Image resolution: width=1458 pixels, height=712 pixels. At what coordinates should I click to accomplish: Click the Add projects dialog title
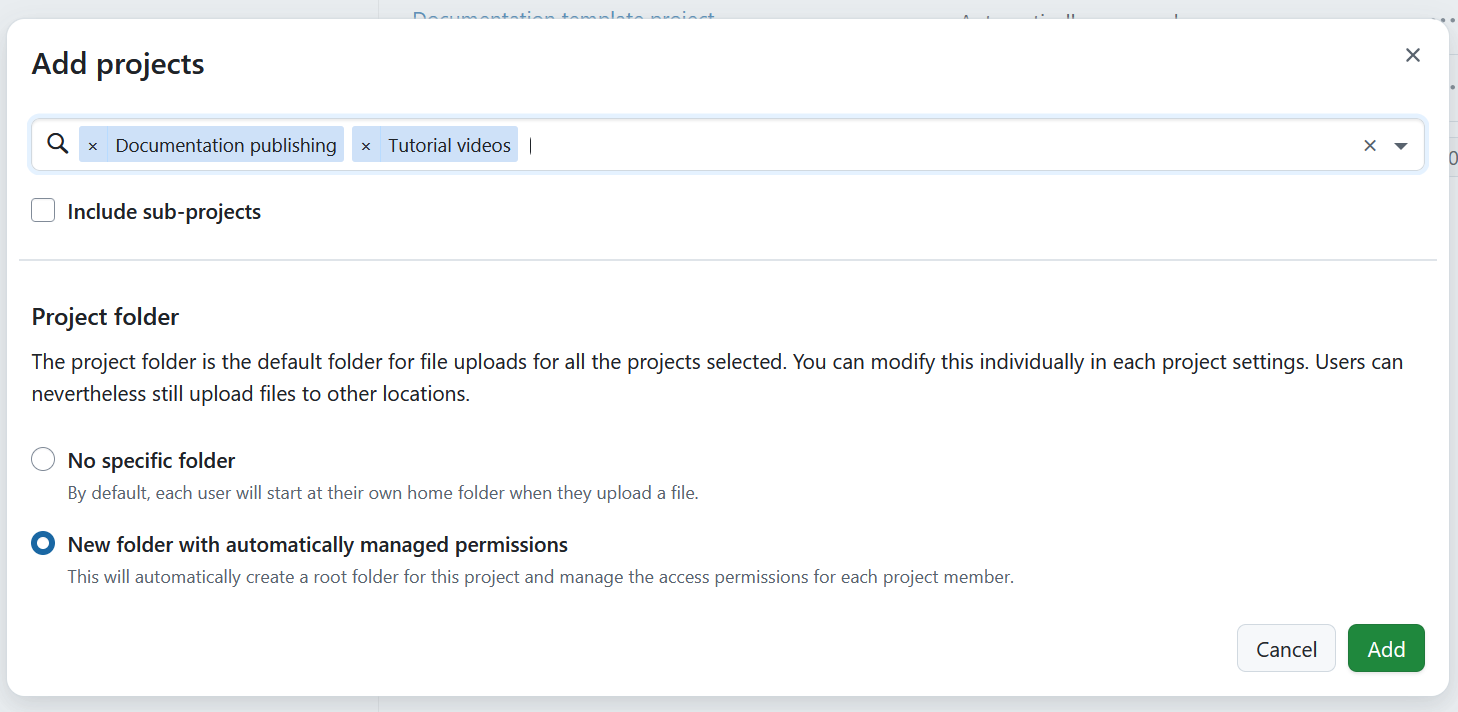tap(117, 63)
